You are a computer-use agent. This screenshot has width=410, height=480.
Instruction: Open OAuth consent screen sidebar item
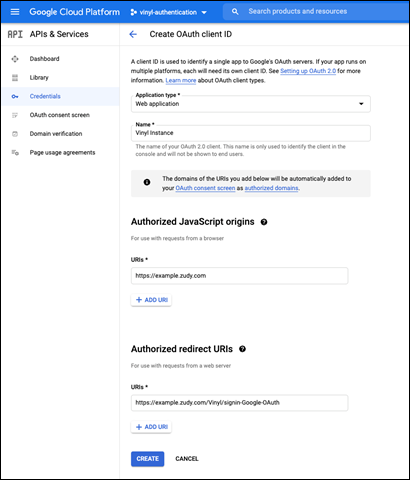60,115
